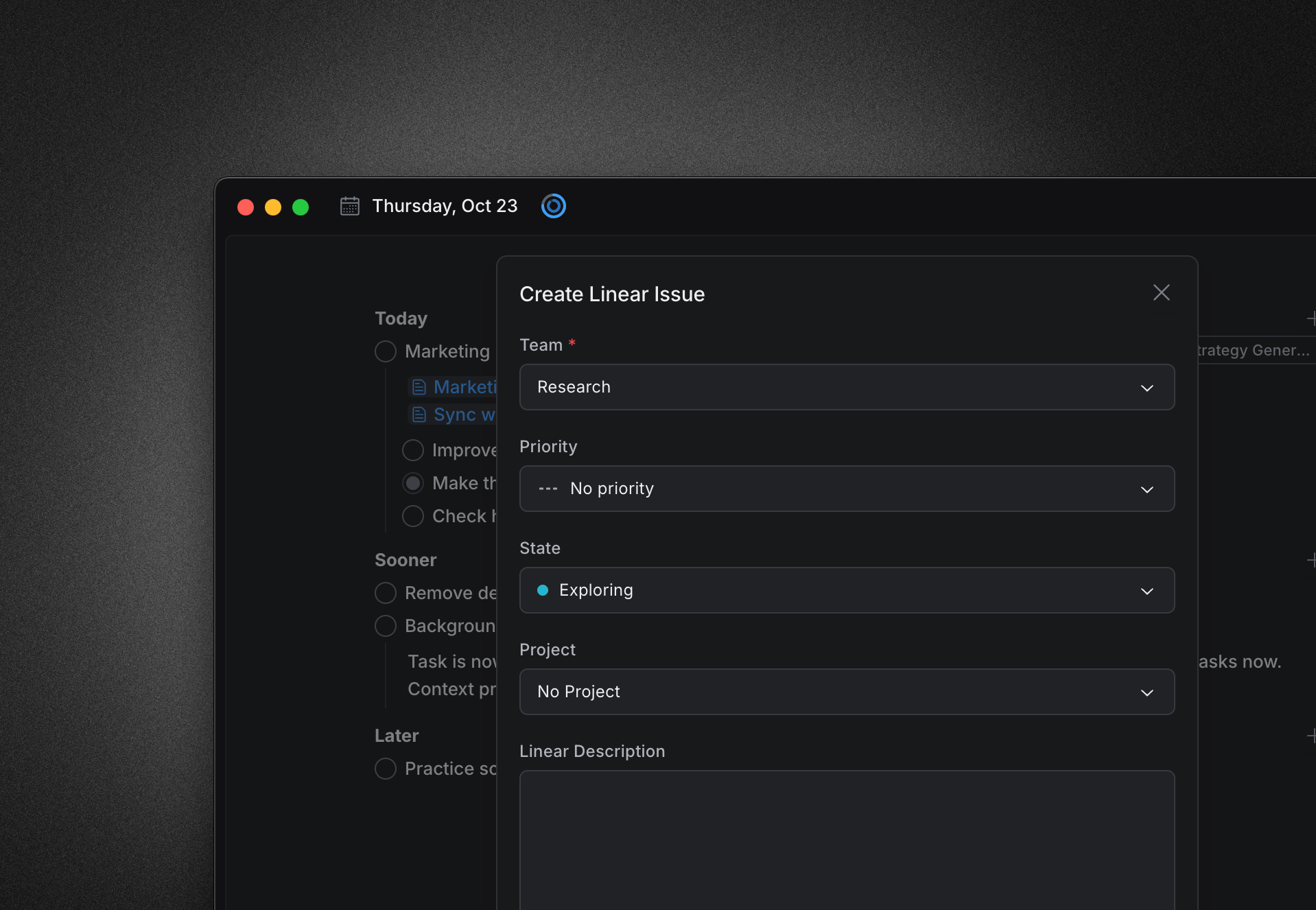The width and height of the screenshot is (1316, 910).
Task: Close the Create Linear Issue dialog
Action: pos(1161,293)
